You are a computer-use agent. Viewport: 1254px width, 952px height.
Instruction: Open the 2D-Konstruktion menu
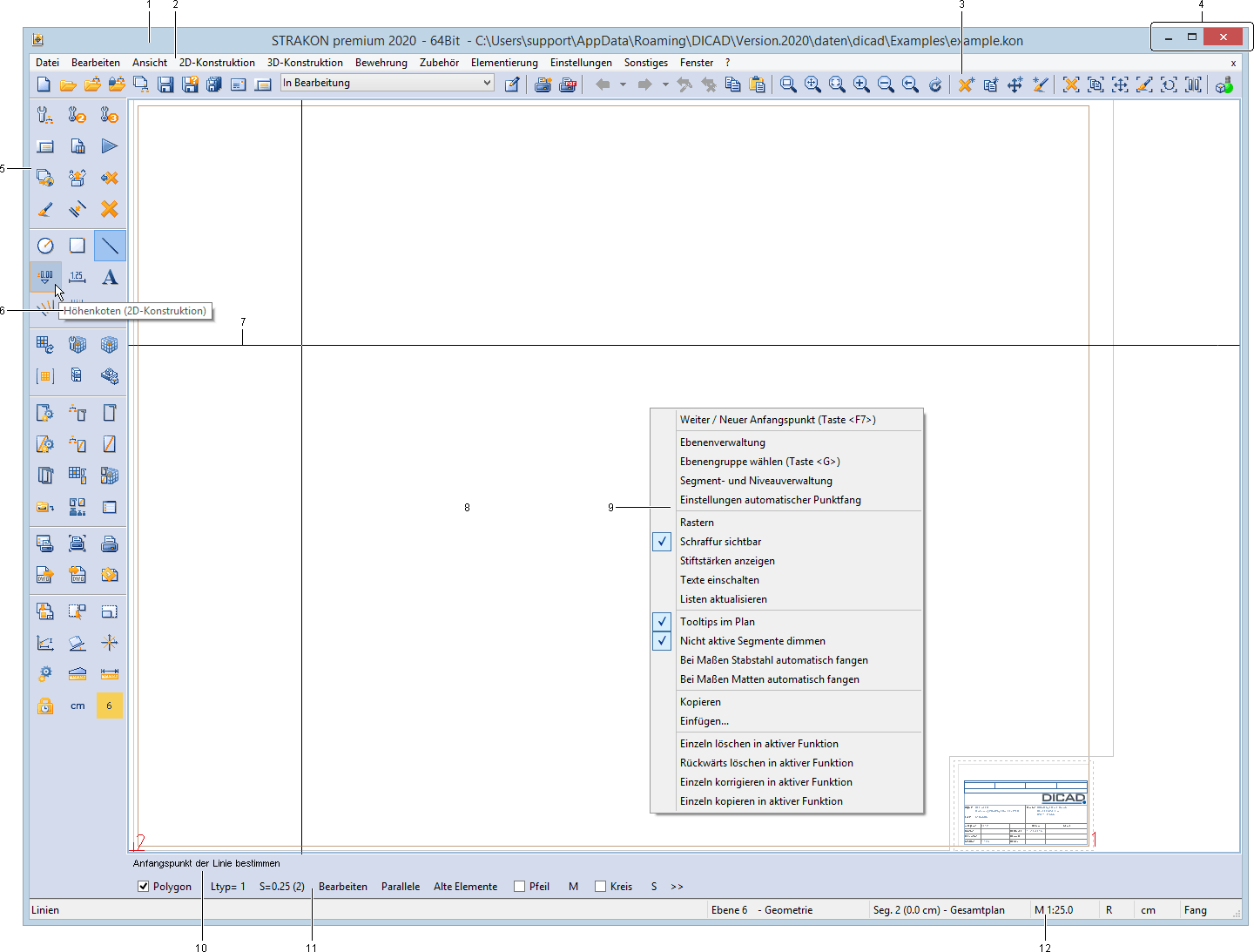pos(217,63)
